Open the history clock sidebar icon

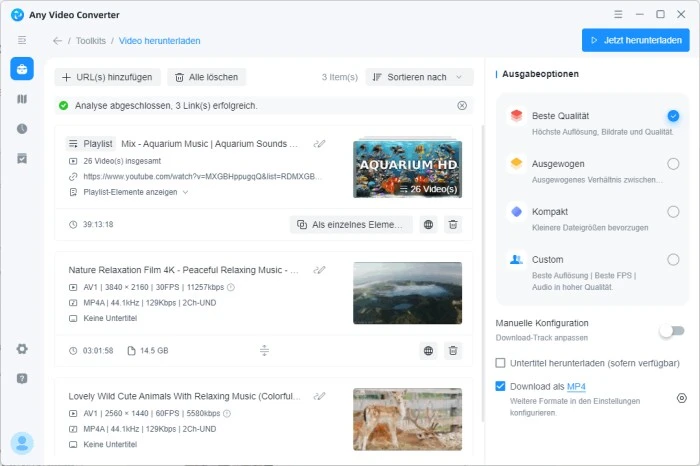[x=22, y=129]
